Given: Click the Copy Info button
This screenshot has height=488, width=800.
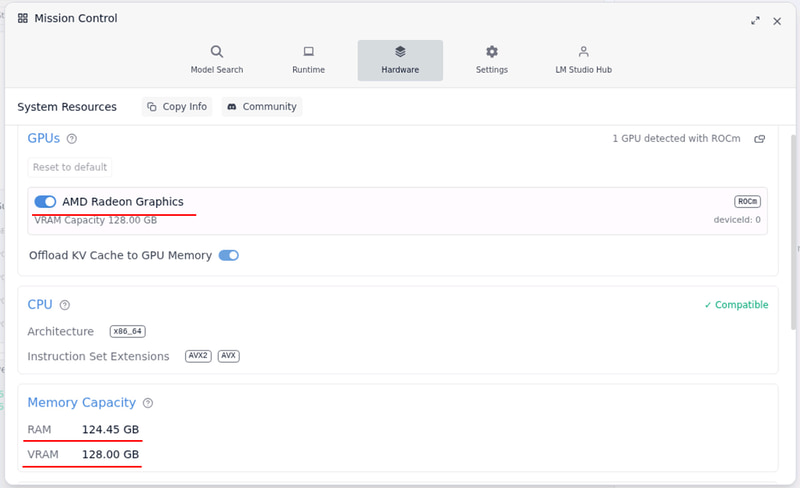Looking at the screenshot, I should pyautogui.click(x=177, y=107).
